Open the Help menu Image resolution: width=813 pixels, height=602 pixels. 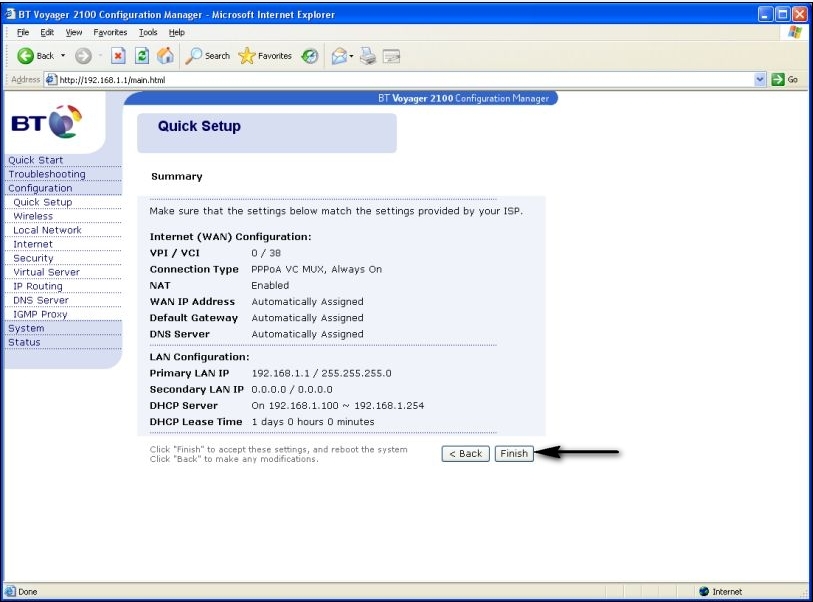tap(176, 32)
